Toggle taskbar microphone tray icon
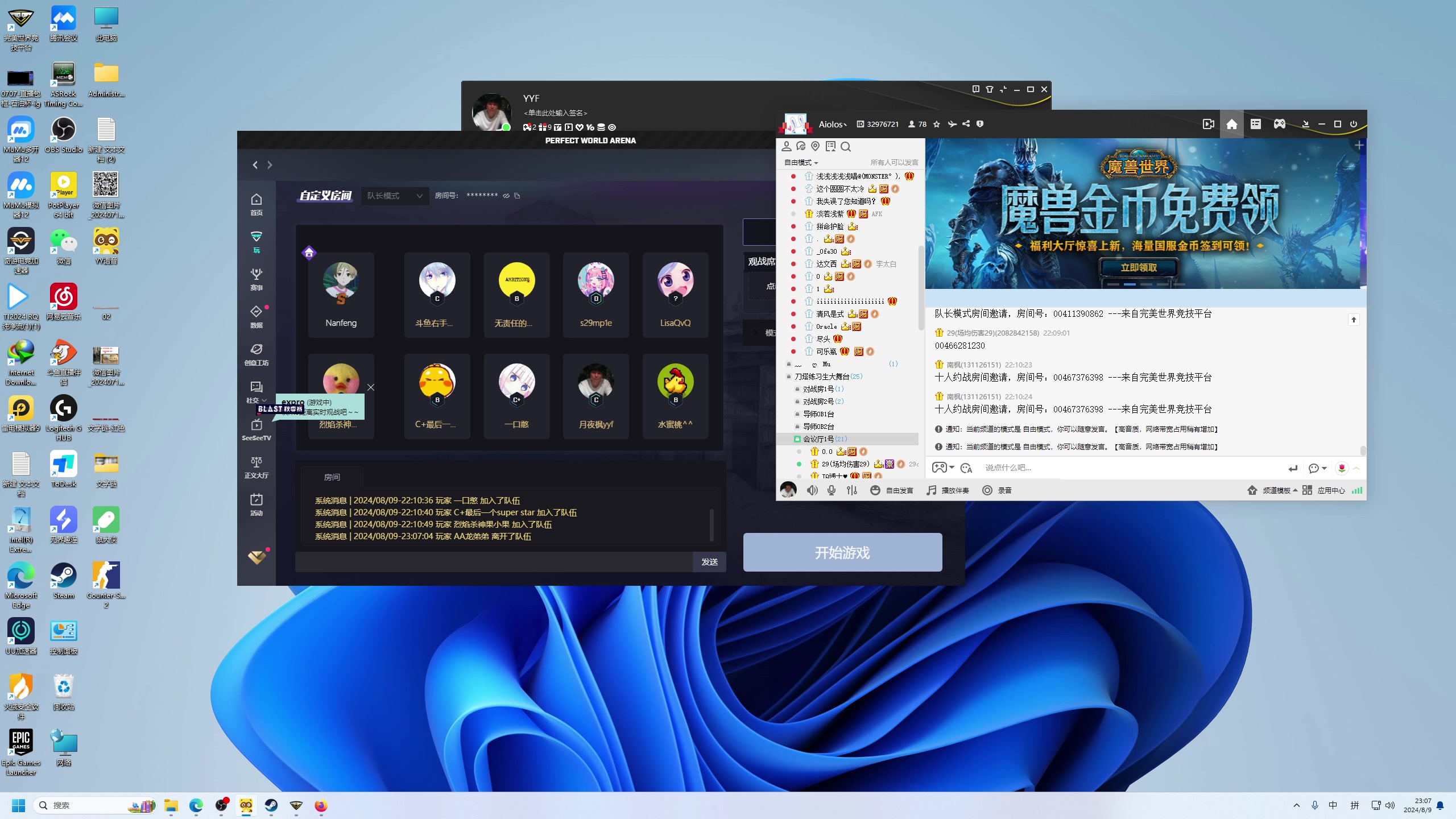The image size is (1456, 819). (x=1314, y=805)
